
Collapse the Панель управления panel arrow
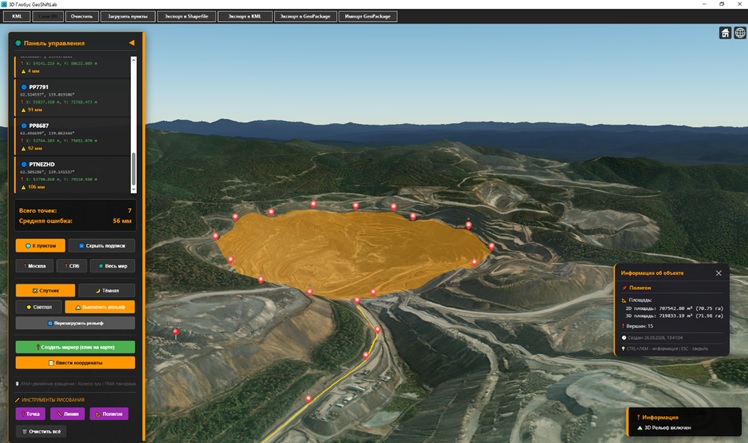coord(132,43)
